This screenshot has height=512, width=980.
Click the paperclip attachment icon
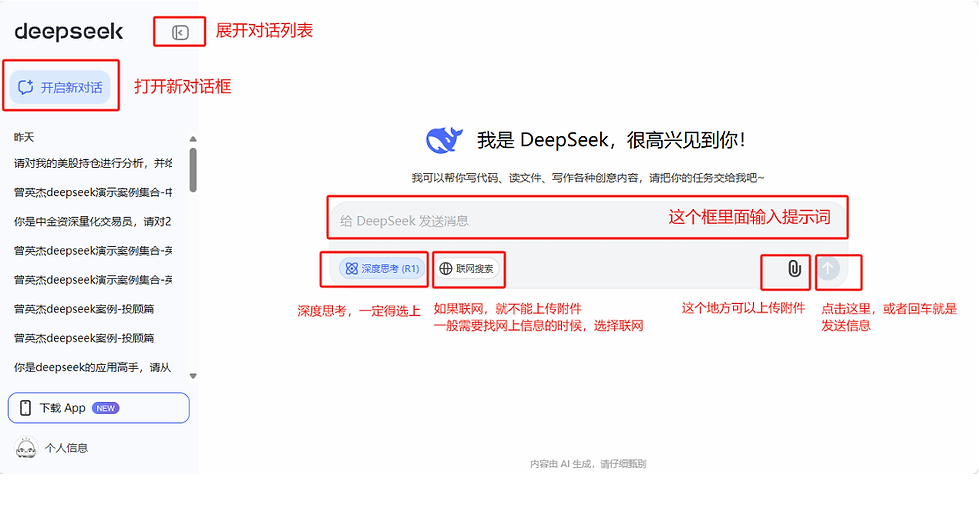pyautogui.click(x=794, y=269)
